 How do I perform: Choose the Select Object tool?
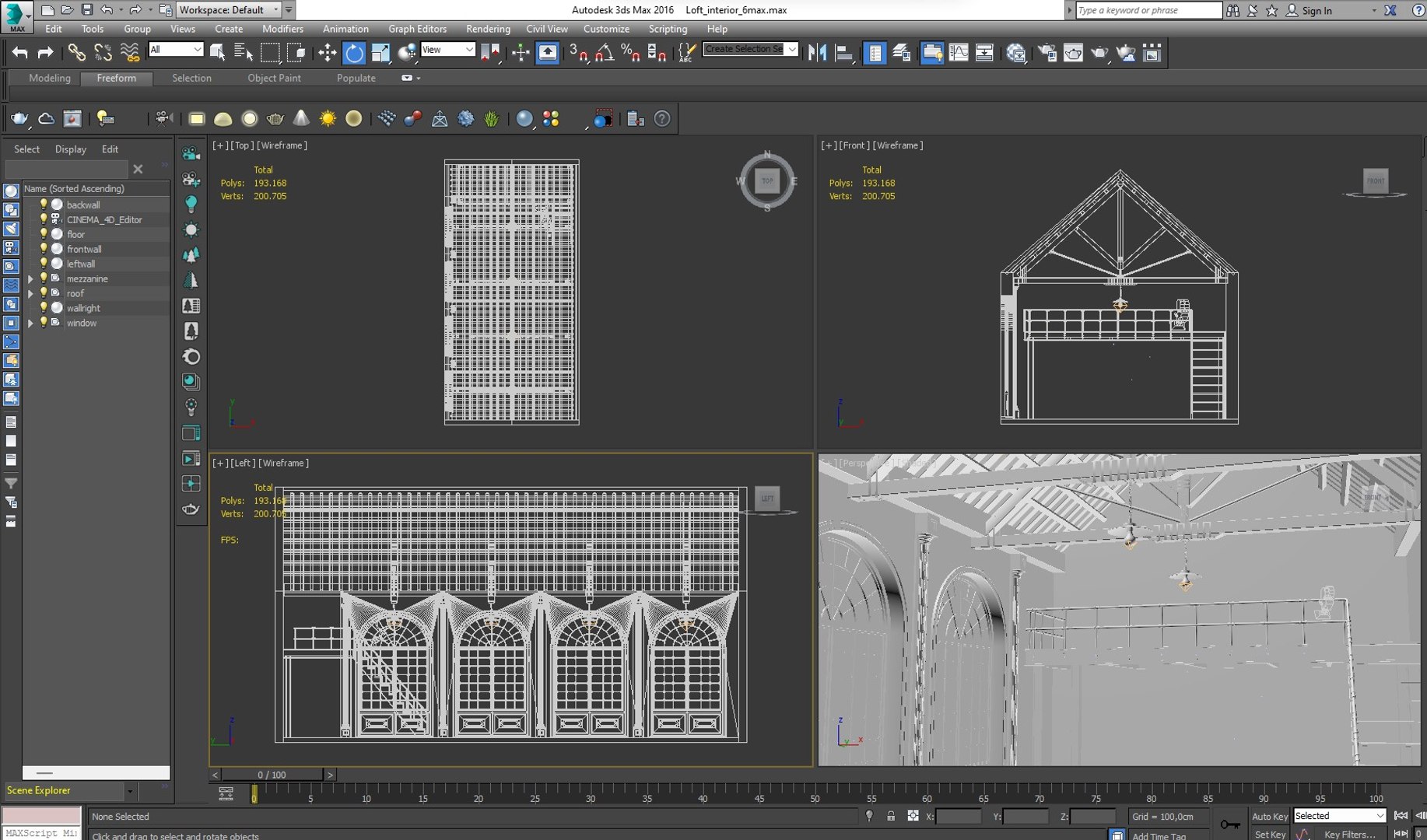click(218, 53)
